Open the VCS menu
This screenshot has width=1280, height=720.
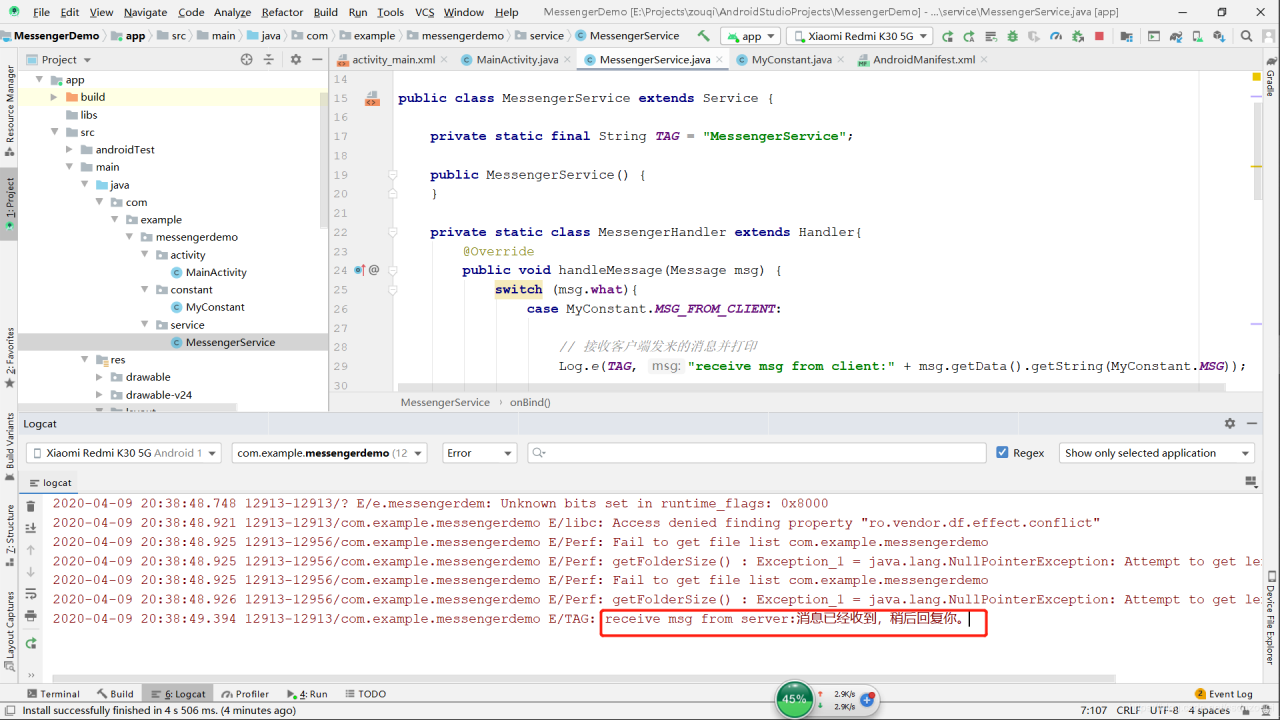point(424,12)
